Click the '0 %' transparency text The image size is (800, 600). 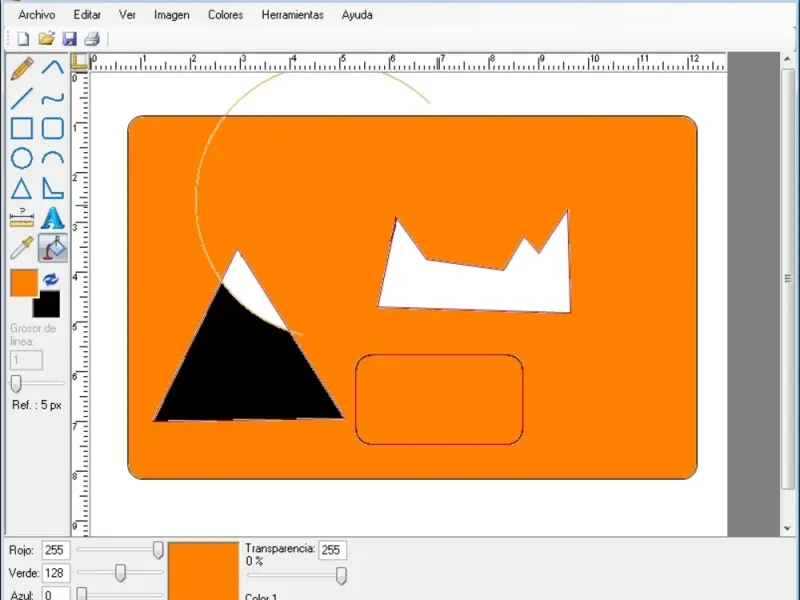tap(254, 561)
